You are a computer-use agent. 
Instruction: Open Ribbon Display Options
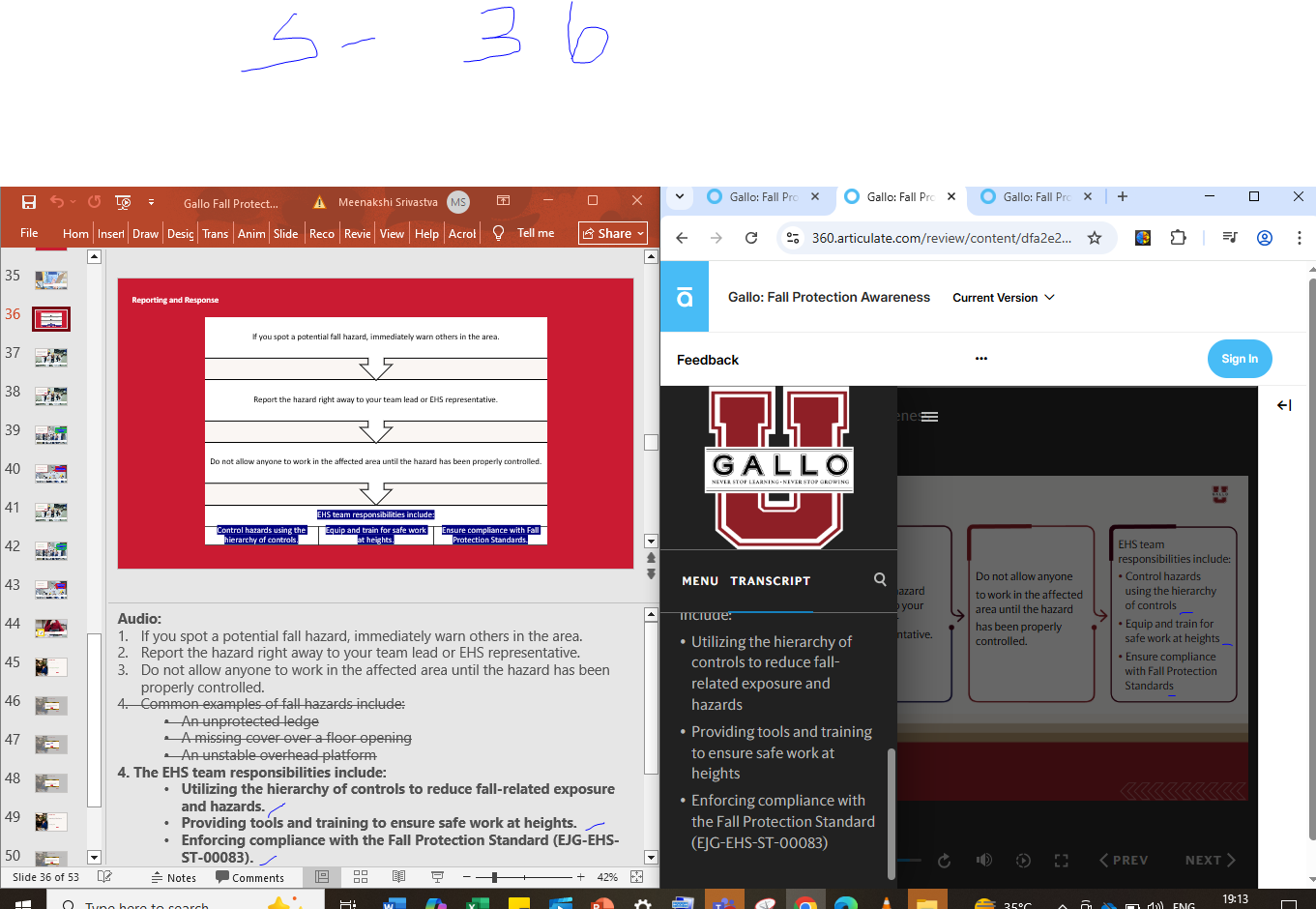pos(503,201)
